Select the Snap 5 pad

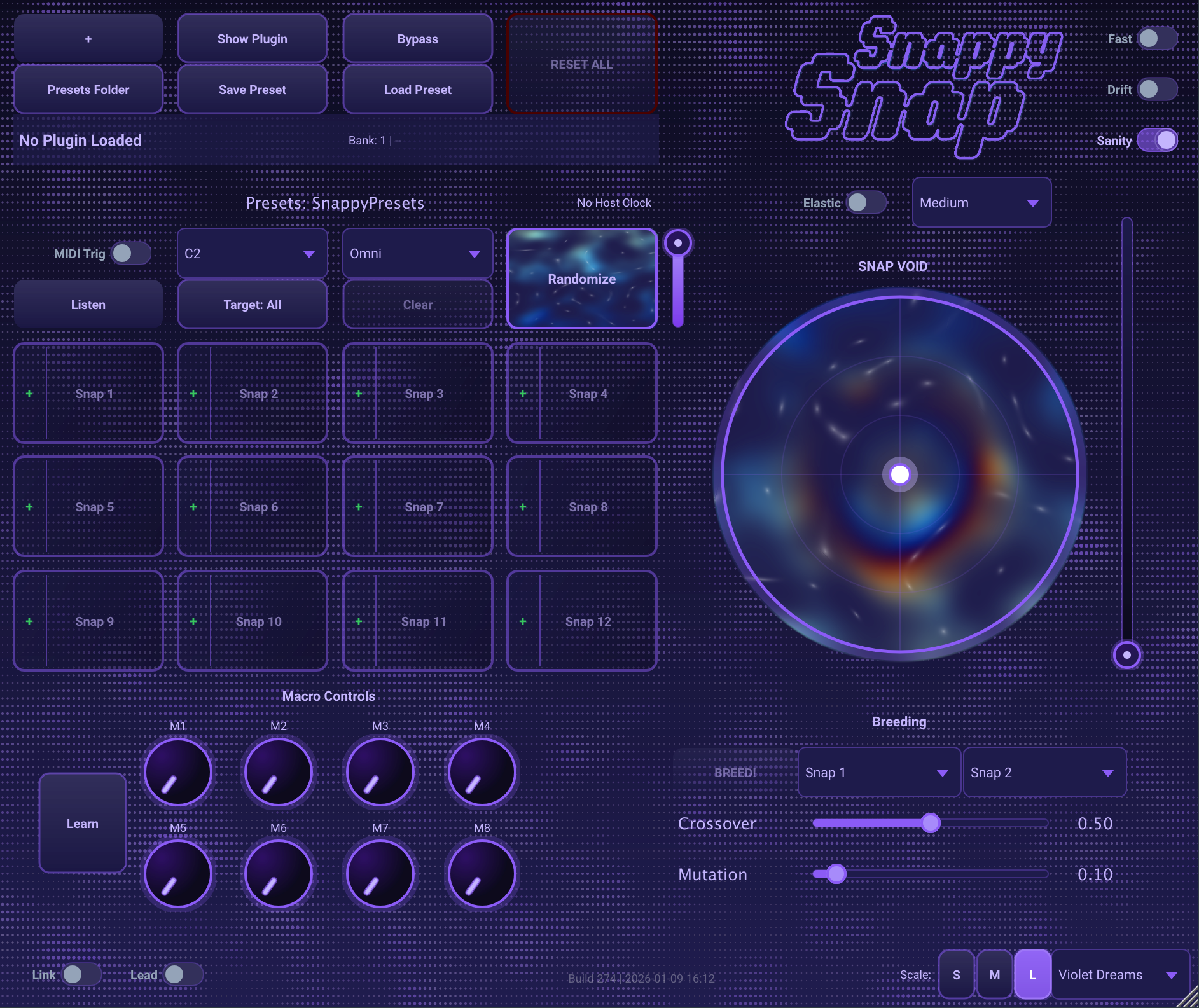(x=95, y=507)
